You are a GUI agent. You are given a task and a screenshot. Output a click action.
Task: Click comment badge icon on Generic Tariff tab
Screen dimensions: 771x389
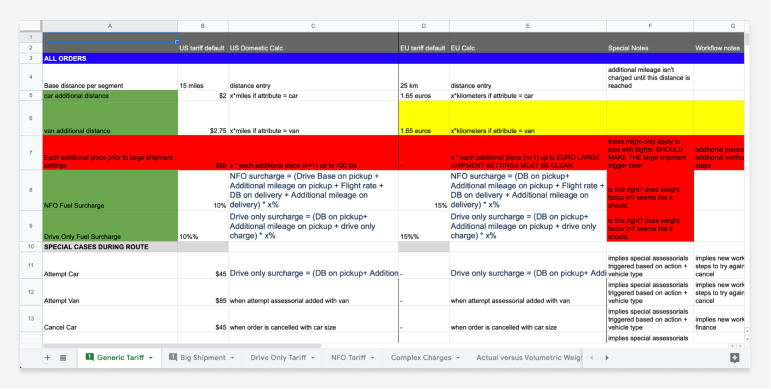[x=89, y=357]
